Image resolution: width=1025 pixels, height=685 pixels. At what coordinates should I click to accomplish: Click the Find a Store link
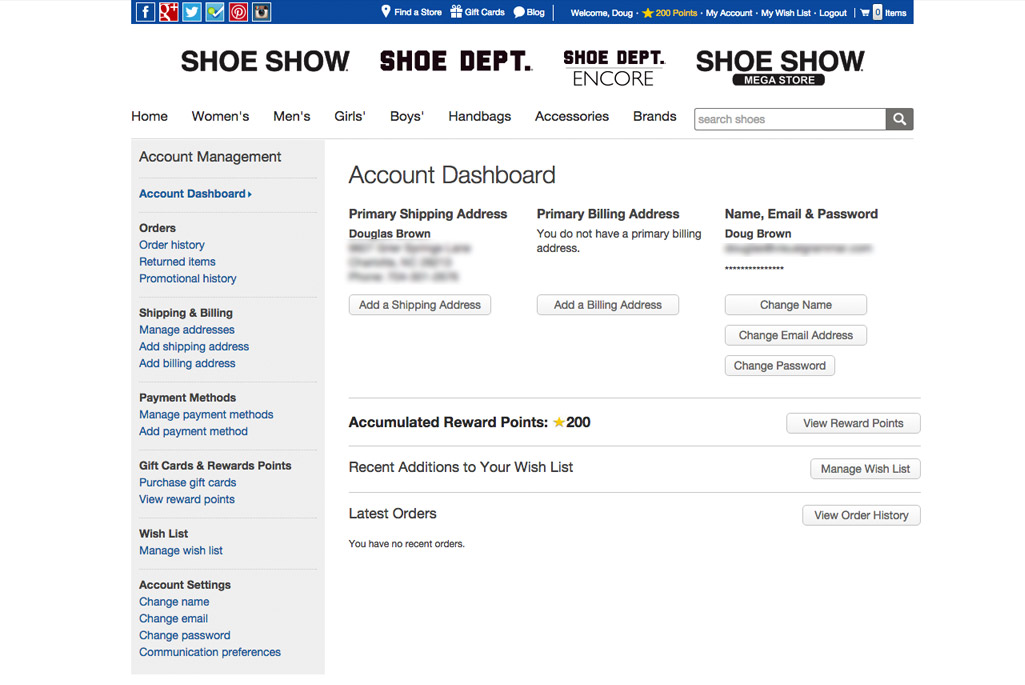411,12
